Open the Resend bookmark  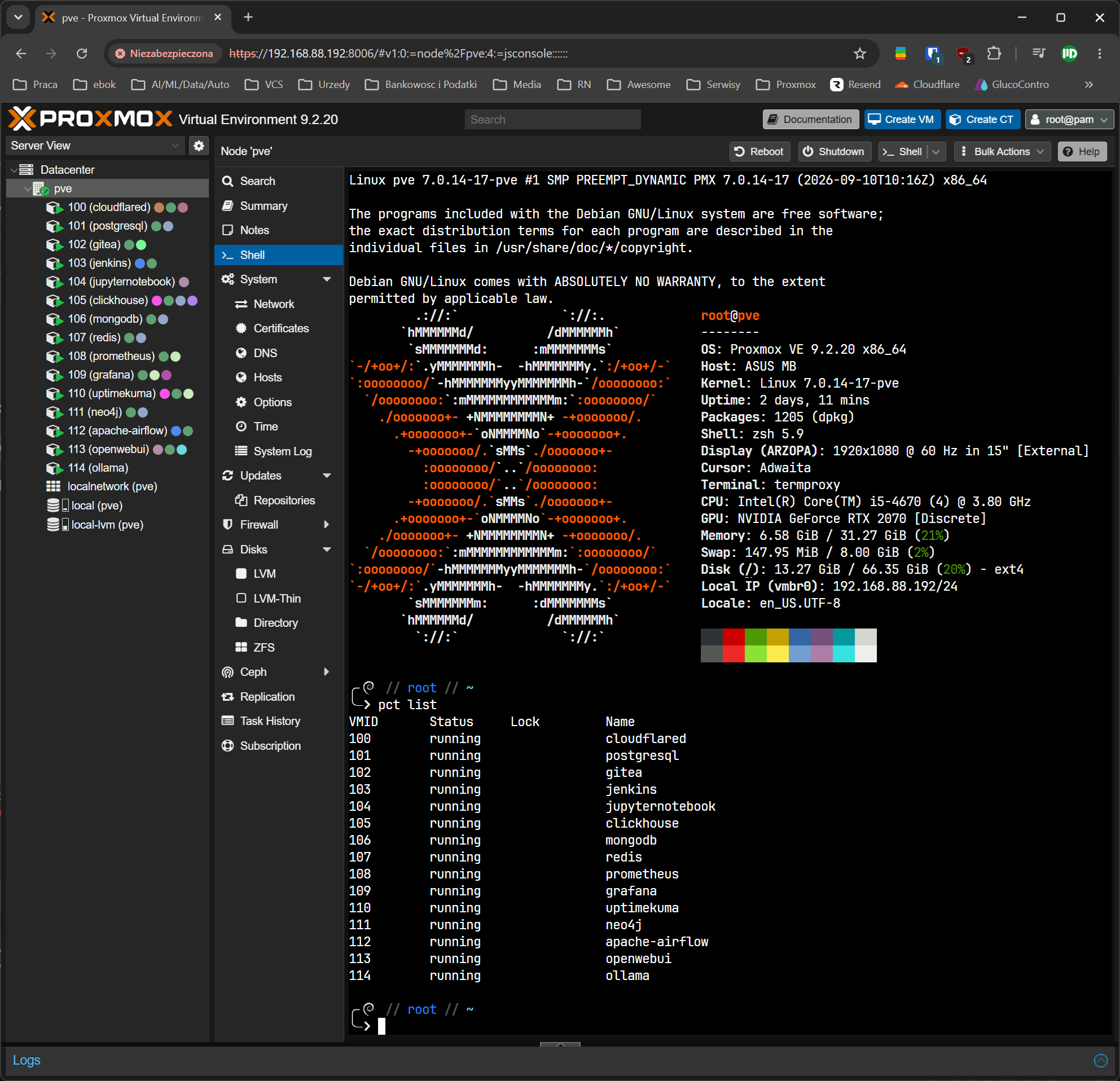[855, 85]
